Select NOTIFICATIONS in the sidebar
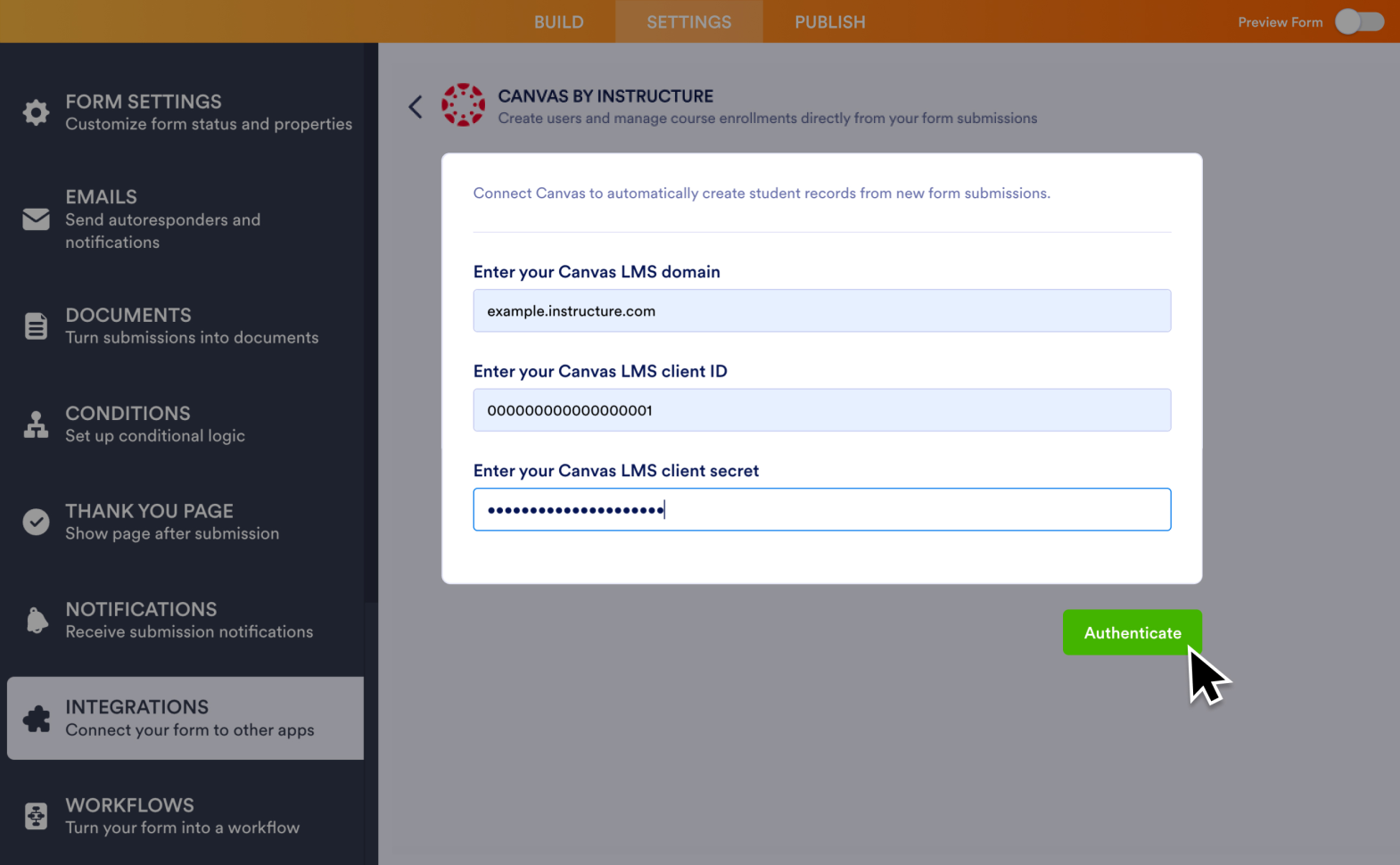This screenshot has height=865, width=1400. pyautogui.click(x=185, y=621)
